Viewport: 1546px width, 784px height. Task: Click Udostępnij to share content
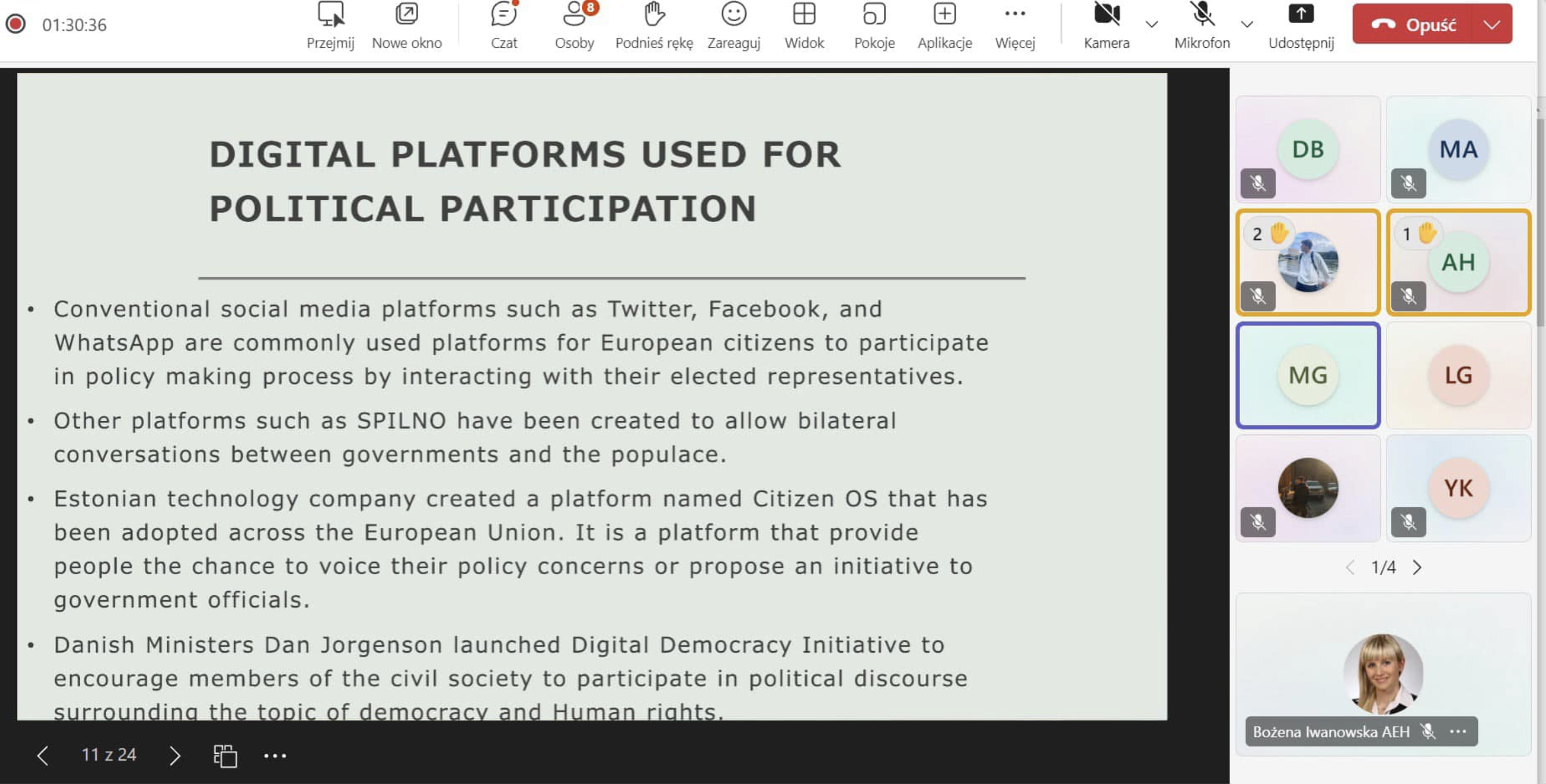point(1301,25)
